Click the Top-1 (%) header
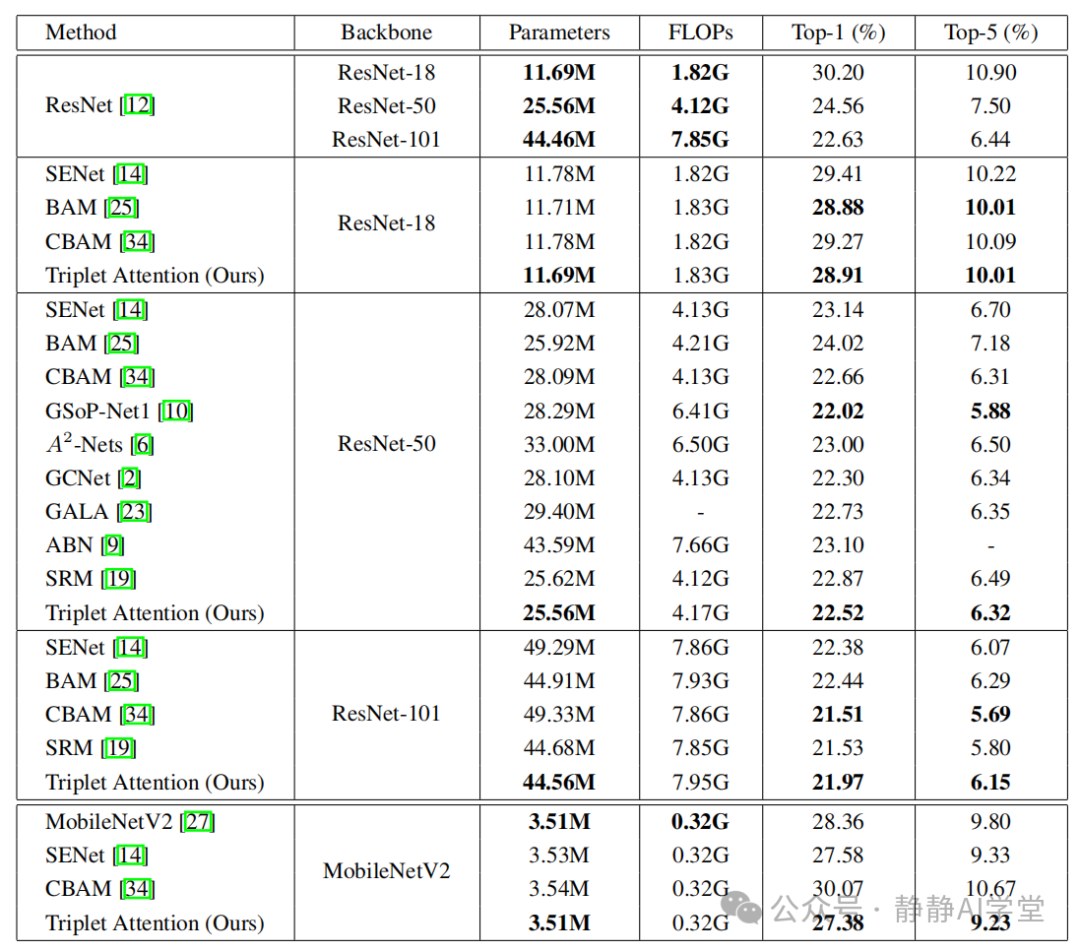The width and height of the screenshot is (1080, 952). click(838, 32)
